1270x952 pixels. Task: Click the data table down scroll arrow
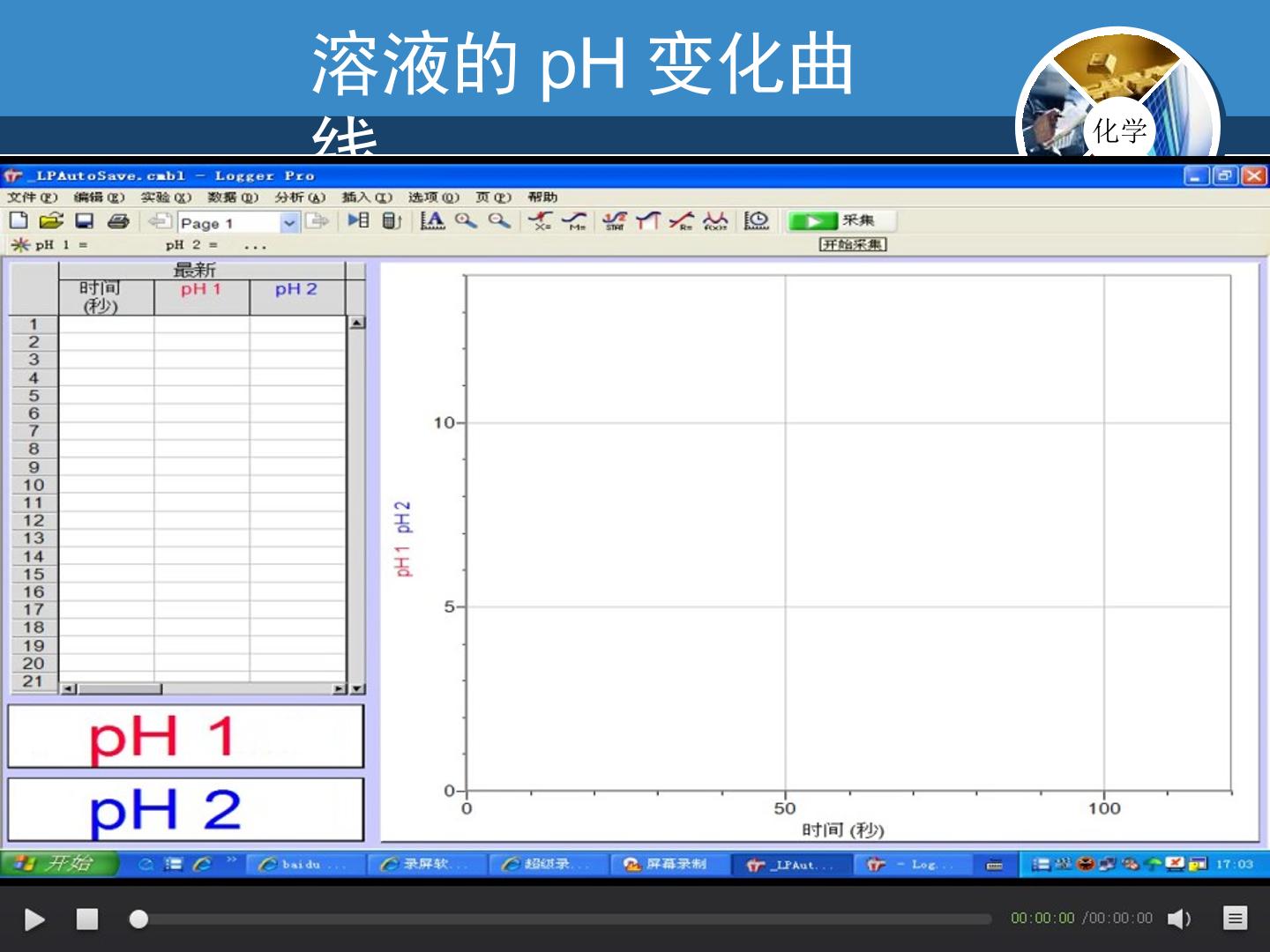[356, 689]
